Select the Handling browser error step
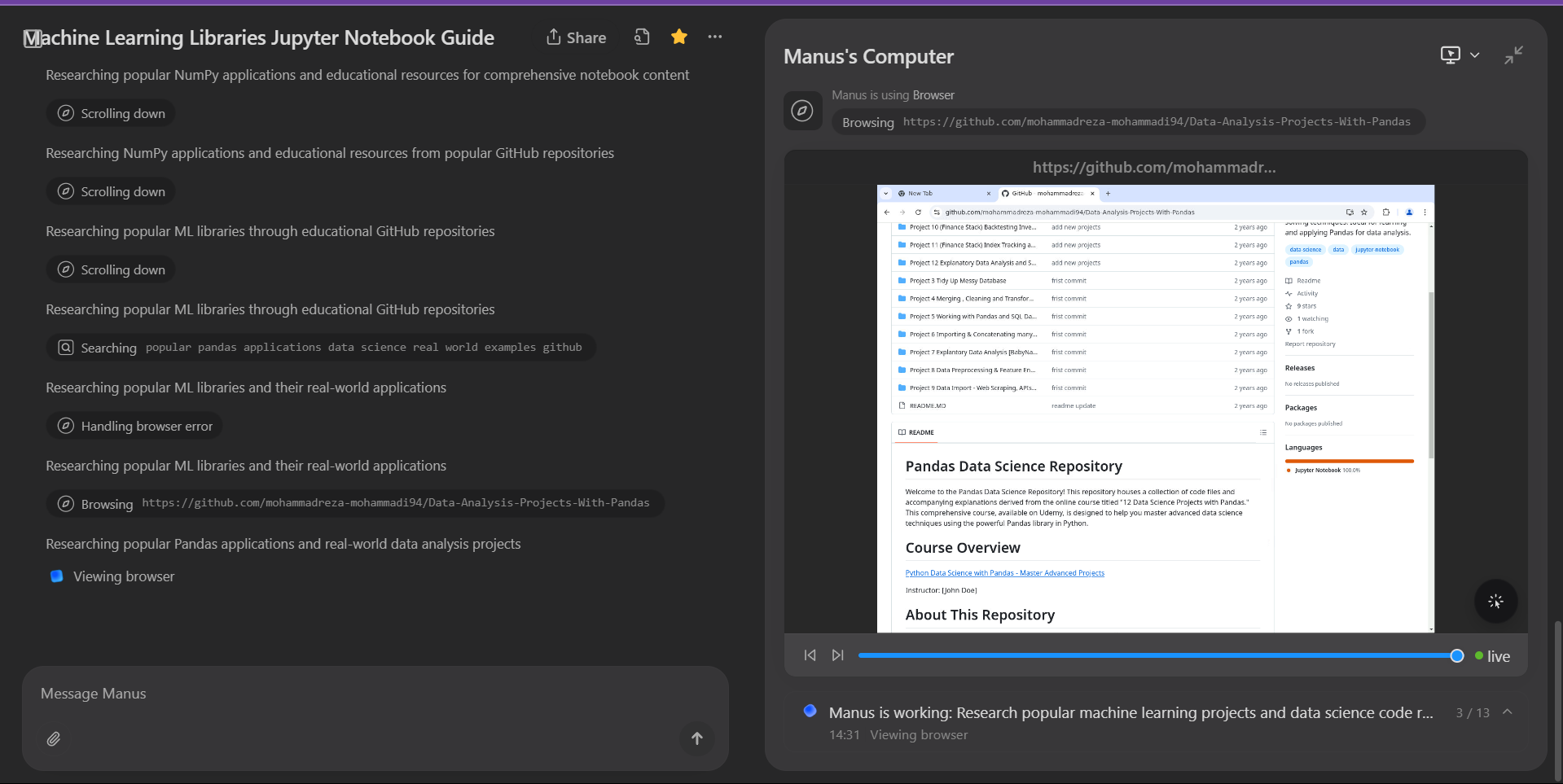The image size is (1563, 784). click(134, 426)
